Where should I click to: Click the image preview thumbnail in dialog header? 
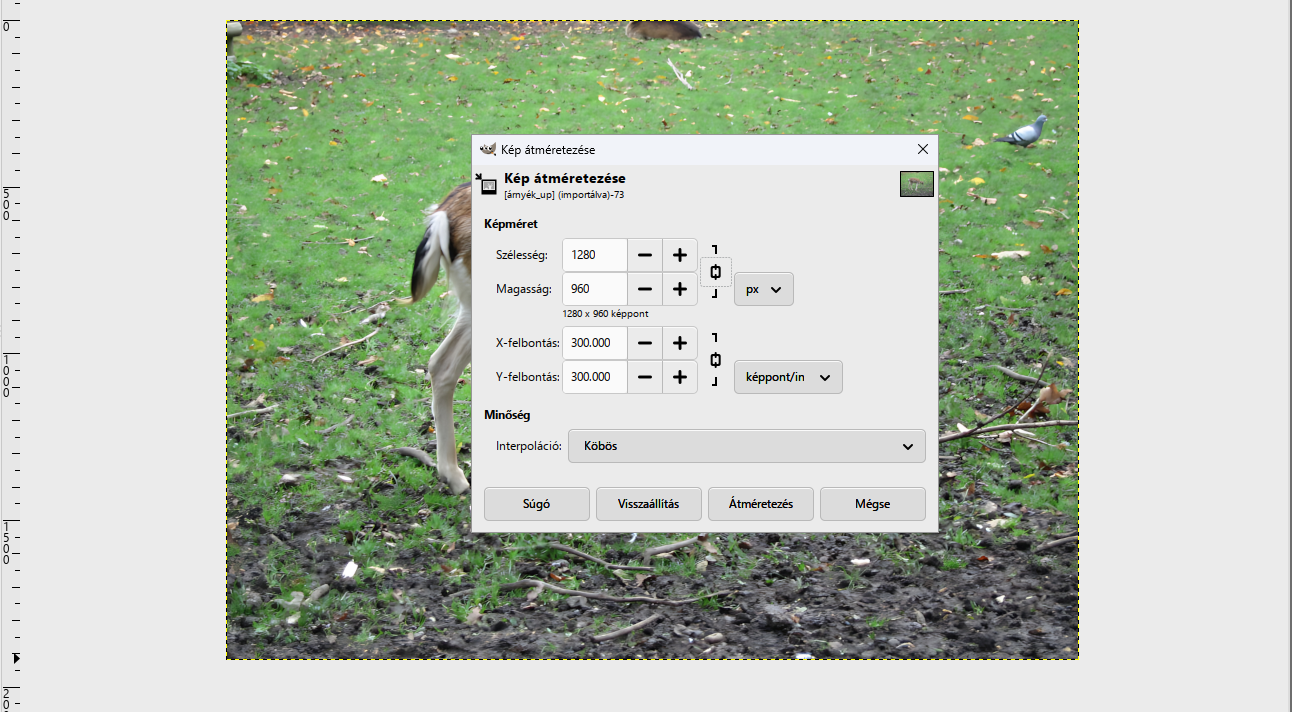(x=917, y=184)
